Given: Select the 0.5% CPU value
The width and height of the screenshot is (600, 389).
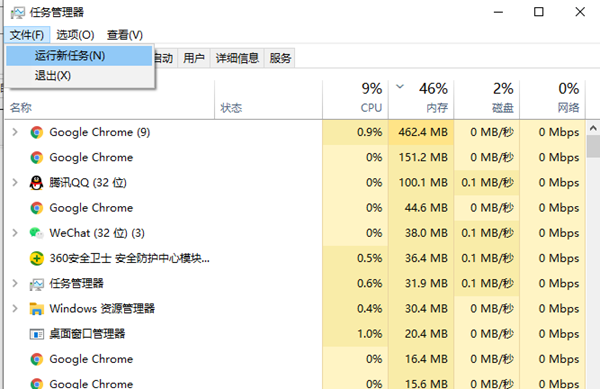Looking at the screenshot, I should [369, 258].
